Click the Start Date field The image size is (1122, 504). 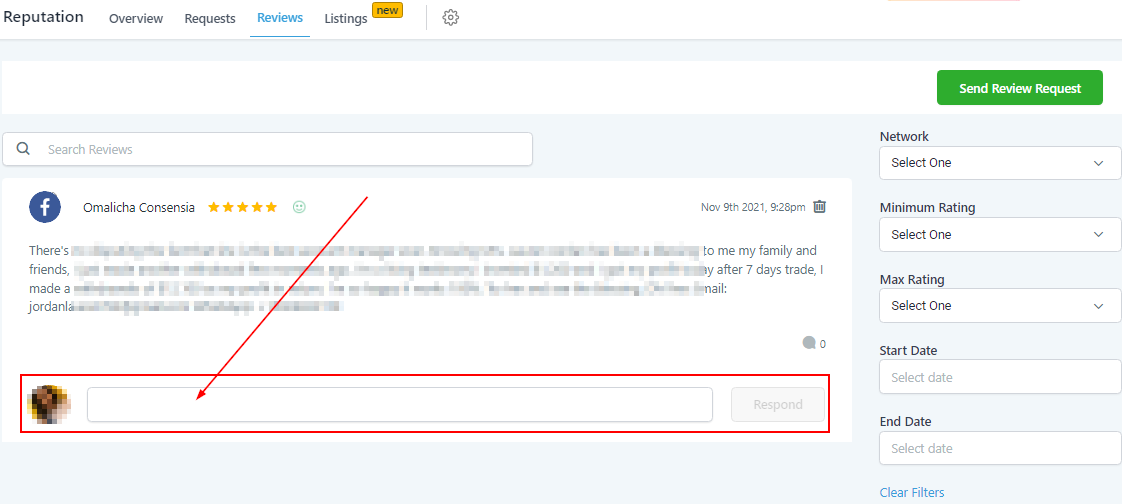click(999, 377)
